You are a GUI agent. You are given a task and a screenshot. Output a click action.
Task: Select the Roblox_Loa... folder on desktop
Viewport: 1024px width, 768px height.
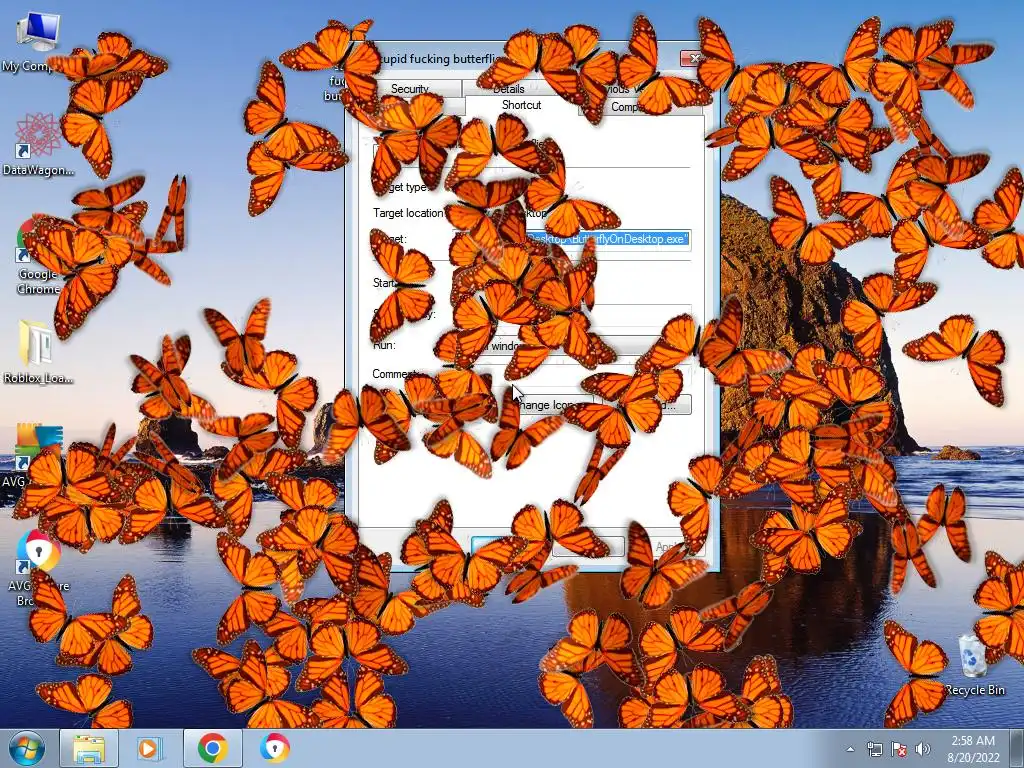[x=38, y=353]
